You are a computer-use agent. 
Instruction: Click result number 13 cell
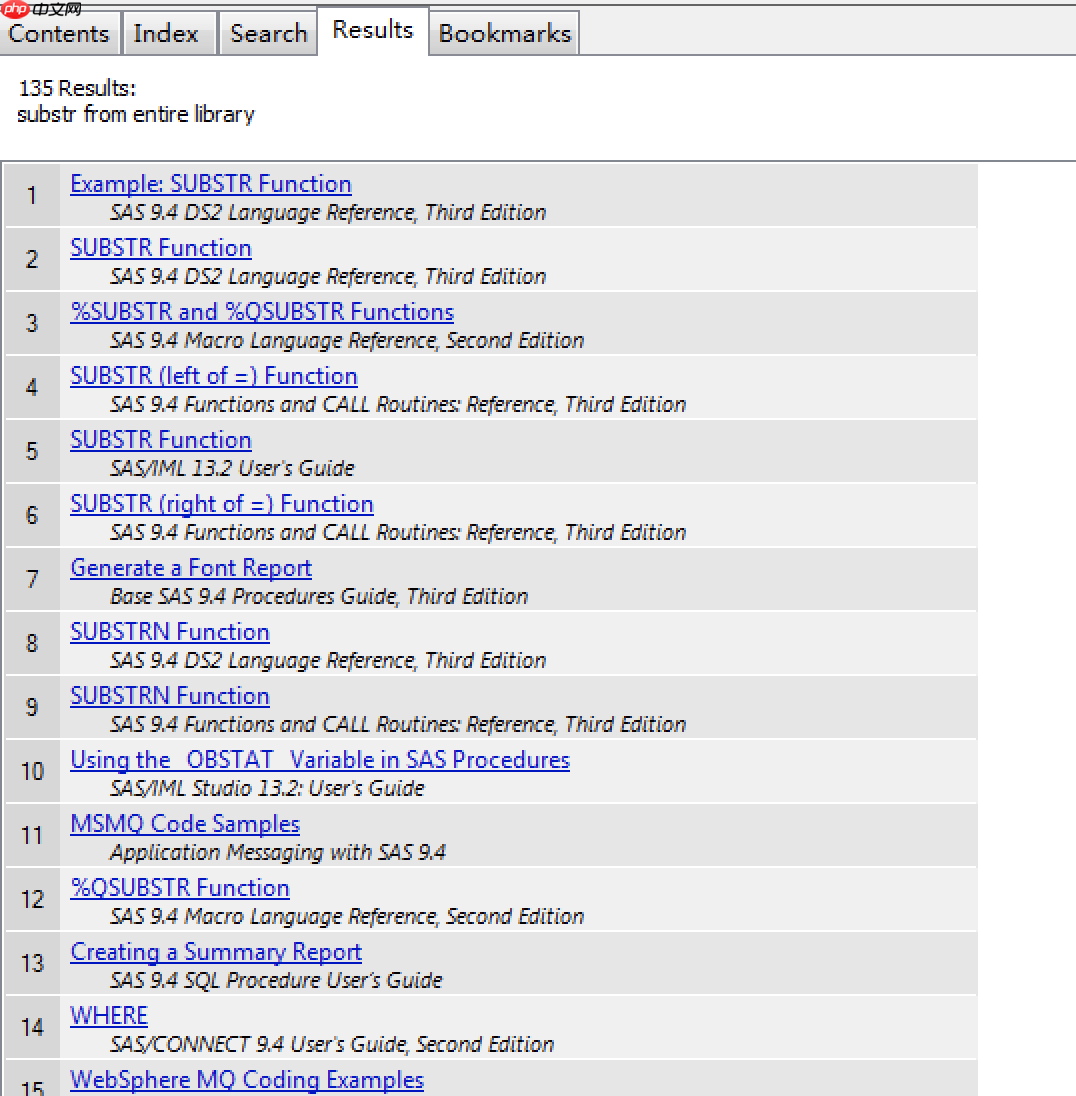pos(32,963)
